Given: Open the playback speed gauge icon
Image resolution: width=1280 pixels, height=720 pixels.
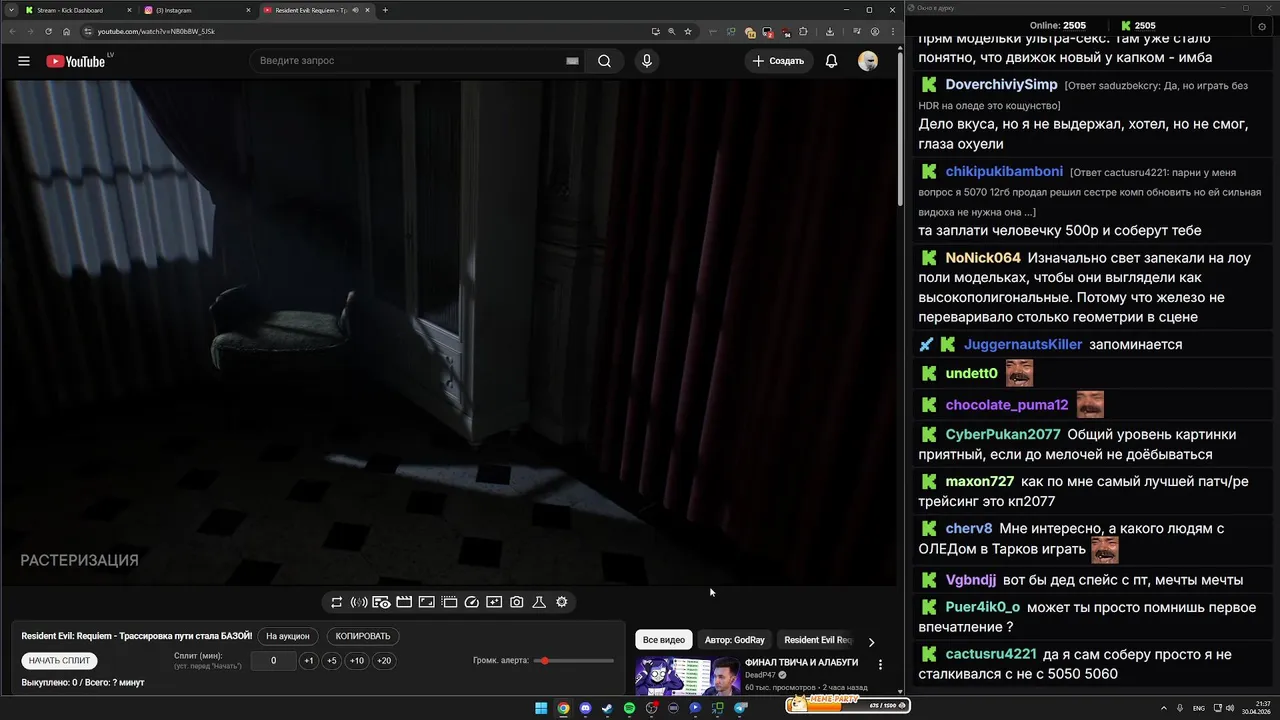Looking at the screenshot, I should coord(472,602).
